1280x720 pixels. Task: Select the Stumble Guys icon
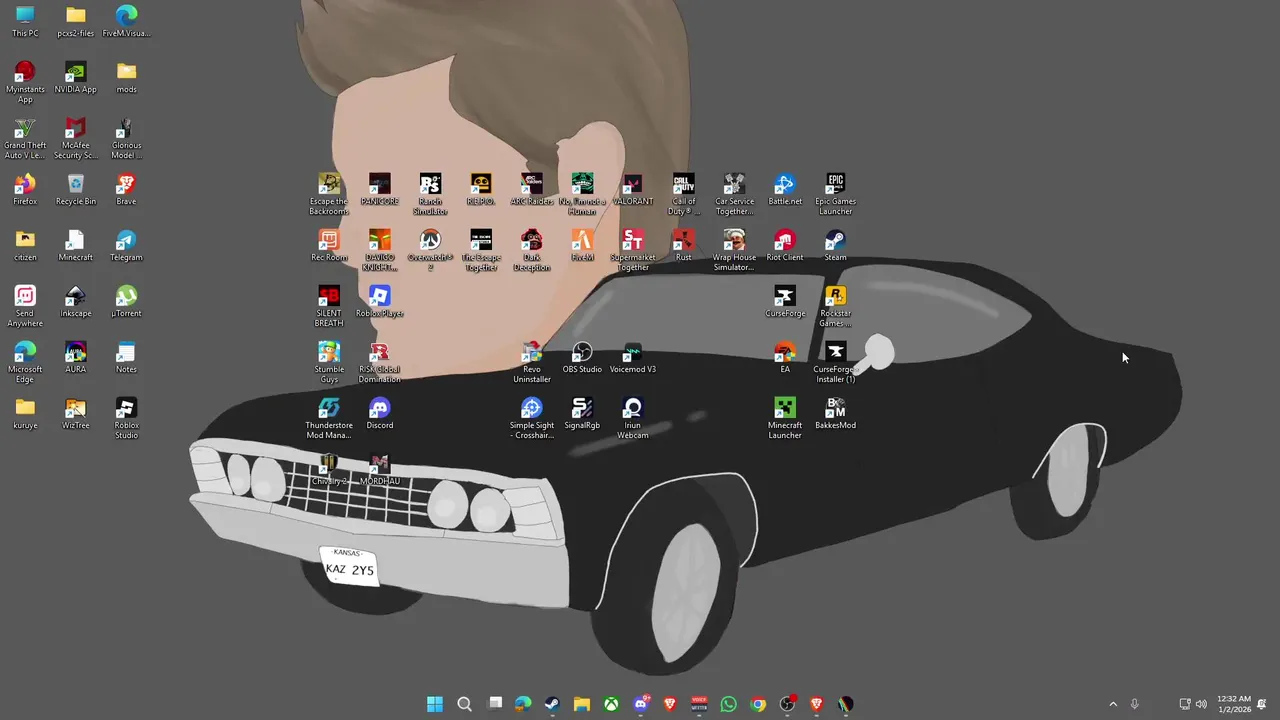pos(329,362)
